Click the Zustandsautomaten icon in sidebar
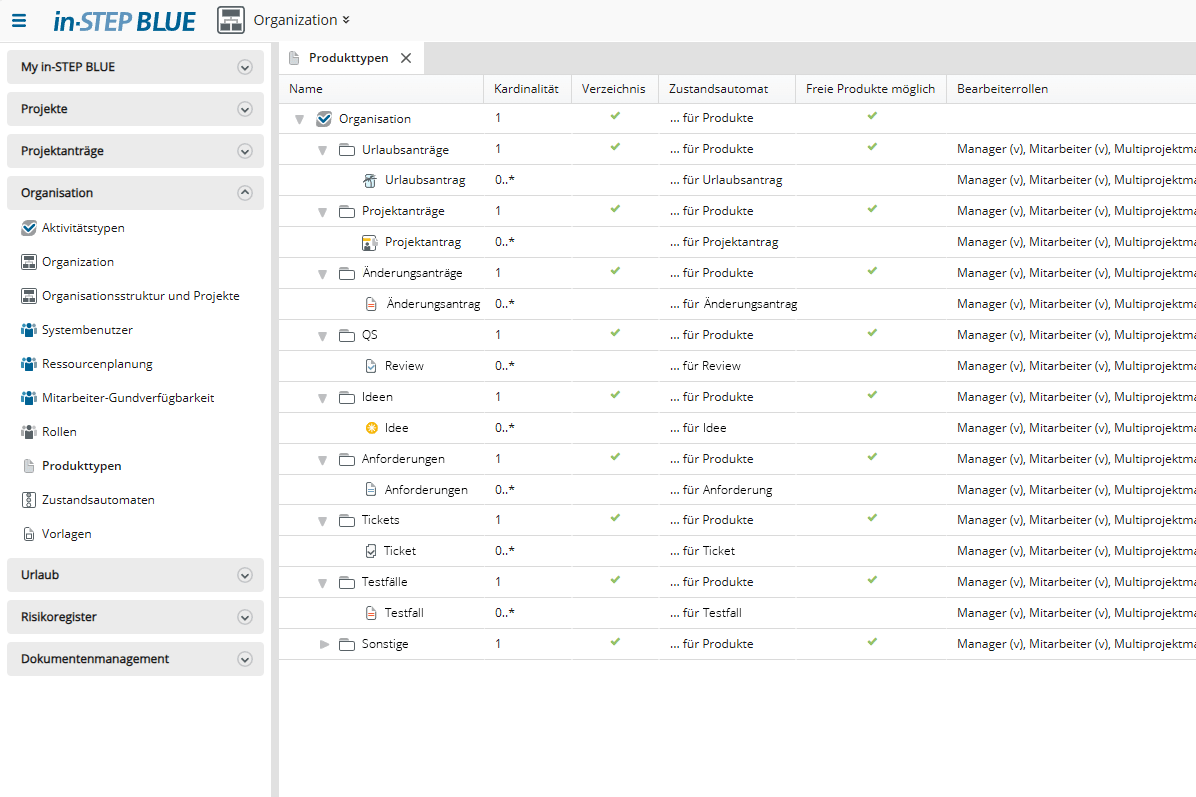1196x797 pixels. coord(28,500)
